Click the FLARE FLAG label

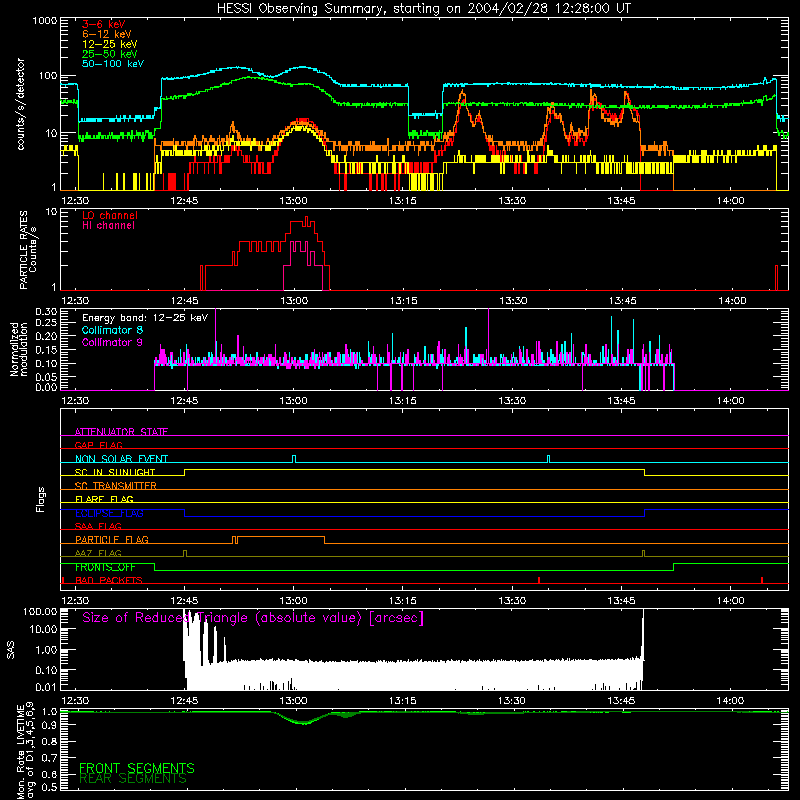point(104,499)
